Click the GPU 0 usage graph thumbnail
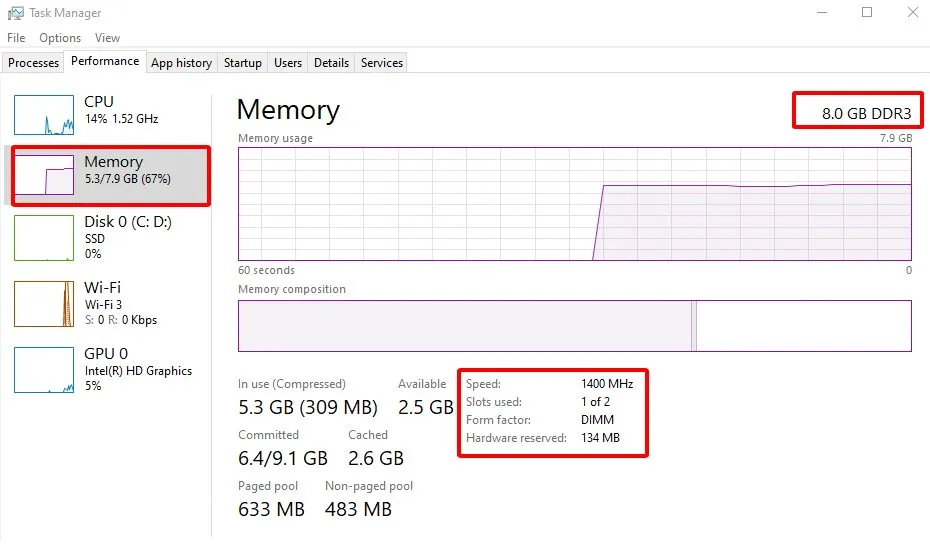930x555 pixels. coord(44,369)
